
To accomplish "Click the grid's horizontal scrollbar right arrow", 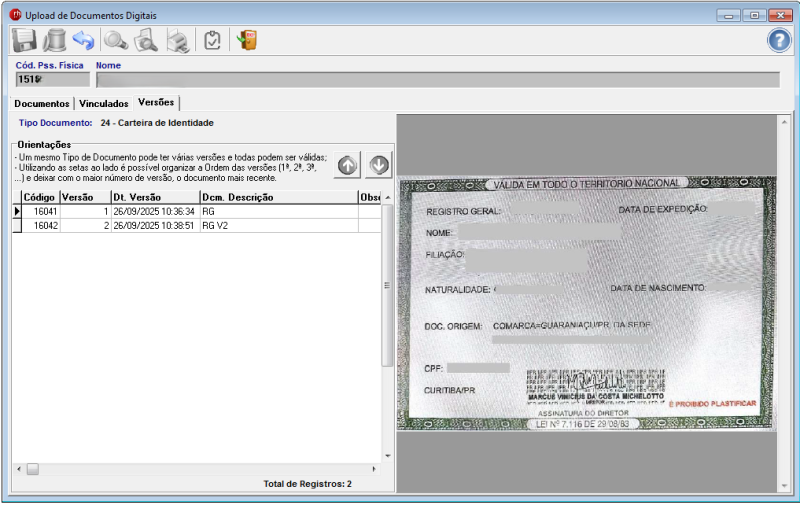I will point(375,469).
